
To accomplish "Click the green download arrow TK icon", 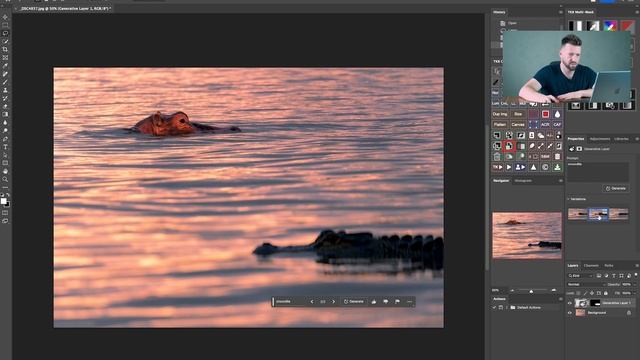I will 557,167.
